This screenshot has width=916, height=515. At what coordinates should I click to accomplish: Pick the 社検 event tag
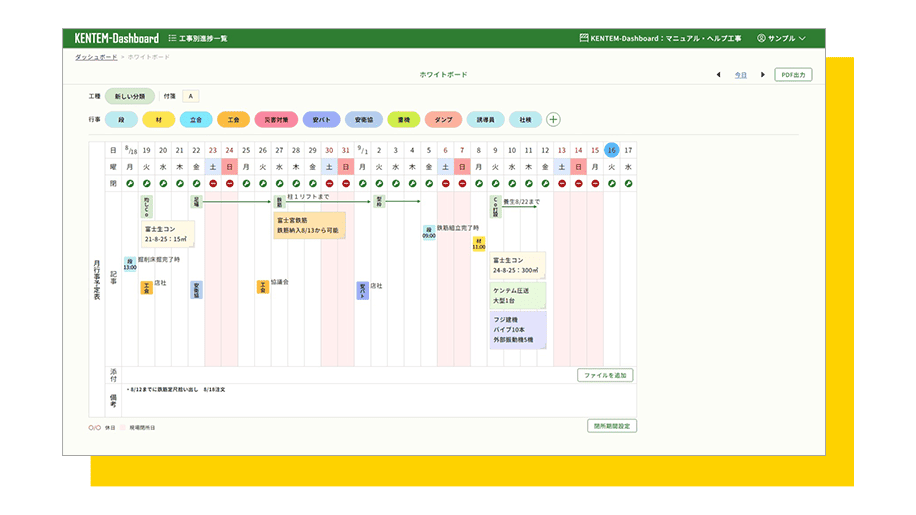click(x=525, y=120)
